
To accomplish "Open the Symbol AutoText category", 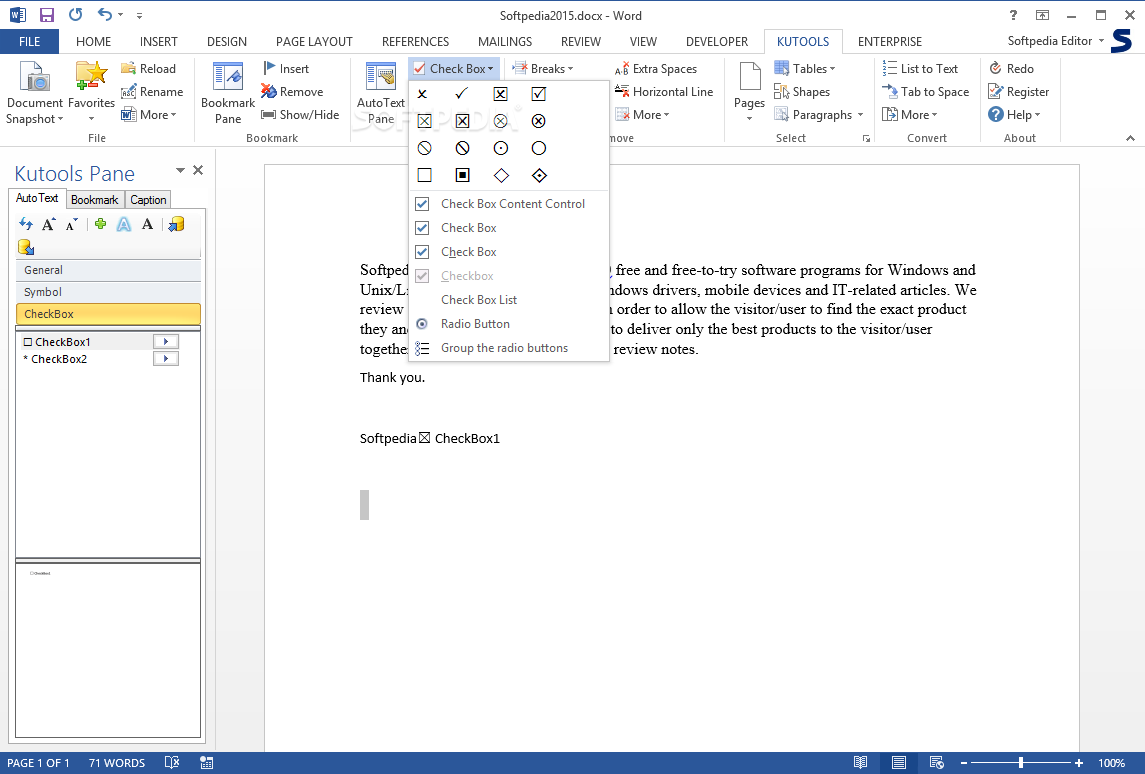I will 108,292.
